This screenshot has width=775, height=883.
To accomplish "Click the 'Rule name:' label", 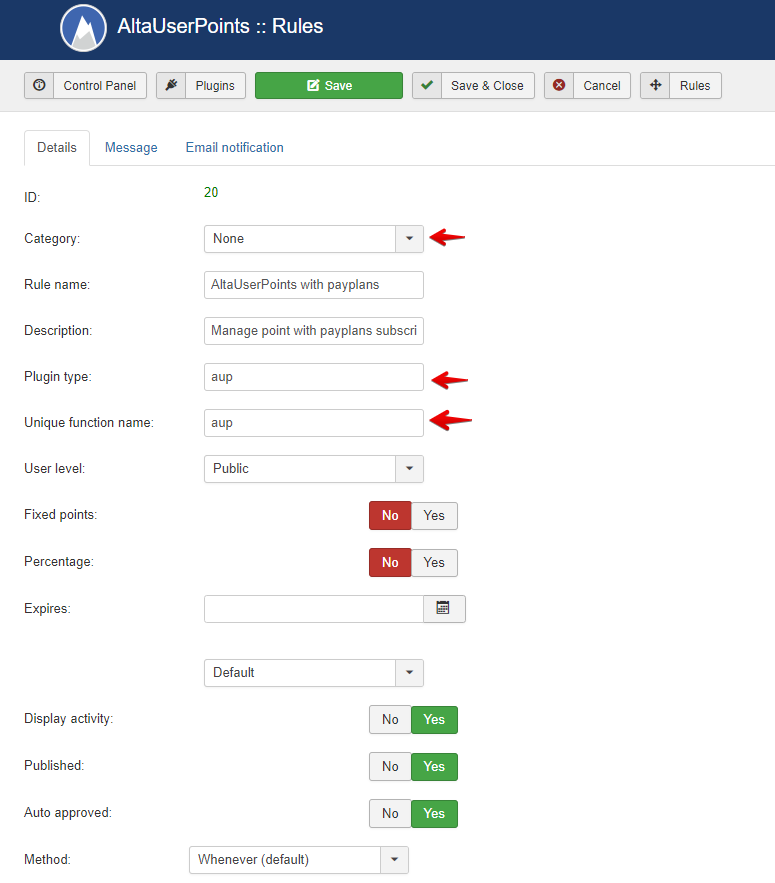I will point(57,284).
